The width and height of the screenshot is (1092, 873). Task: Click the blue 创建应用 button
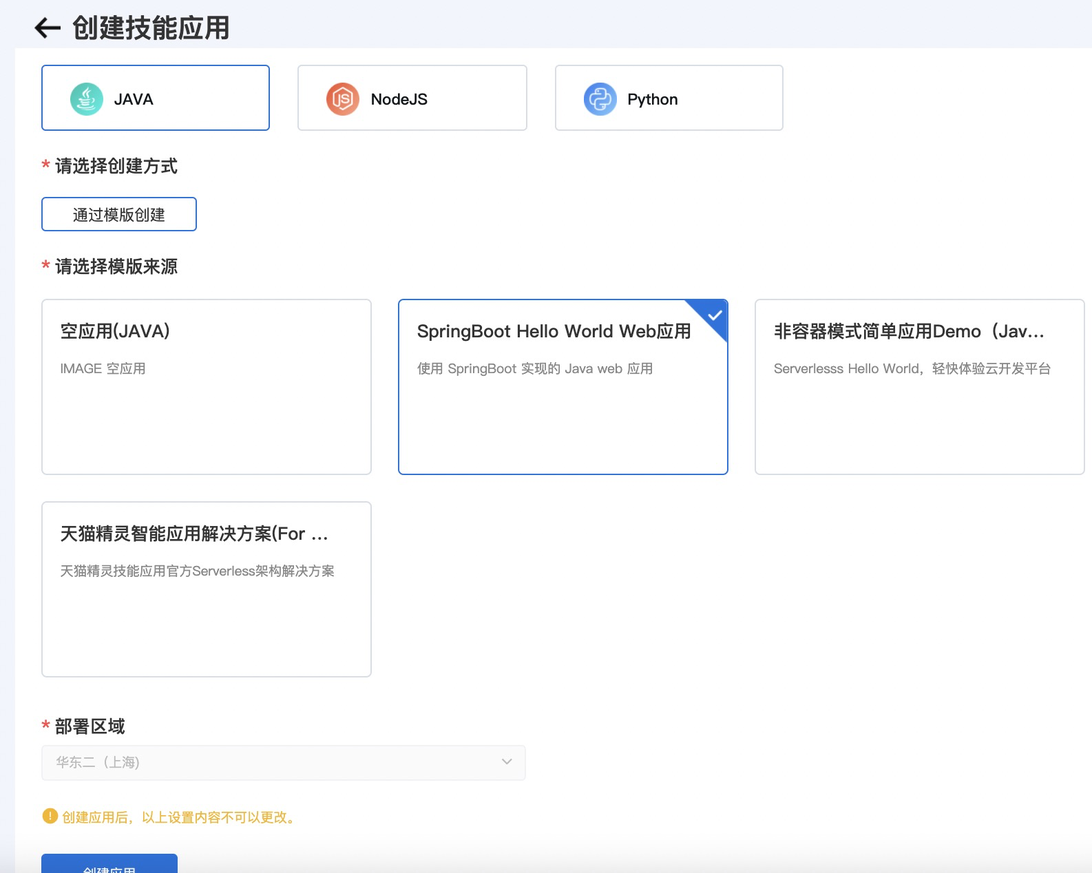[x=109, y=864]
